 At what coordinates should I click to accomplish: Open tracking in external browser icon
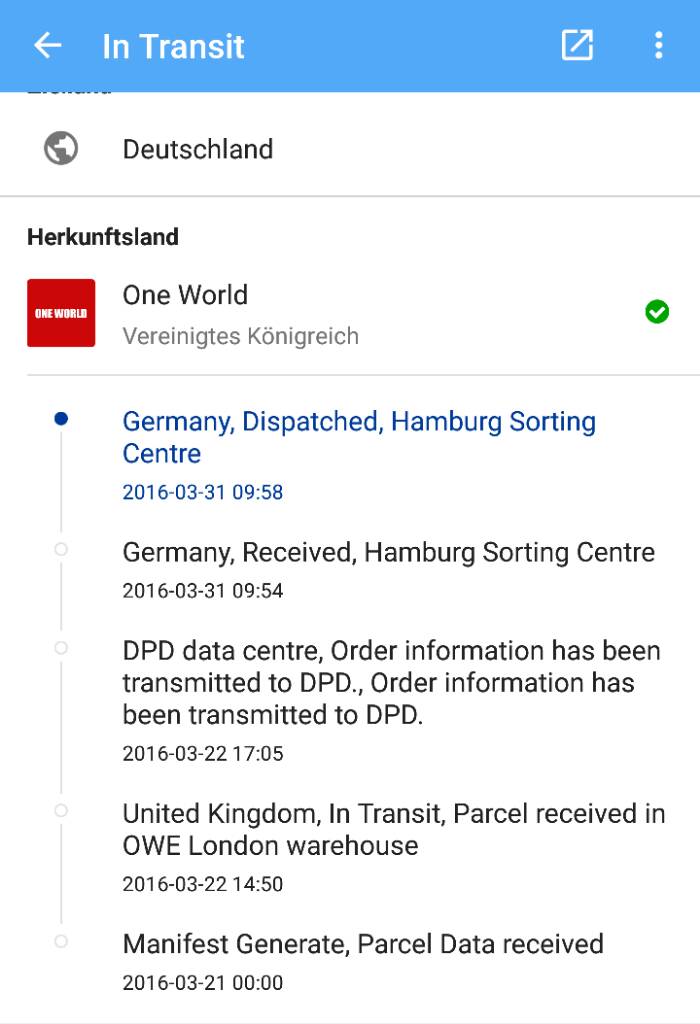(577, 46)
